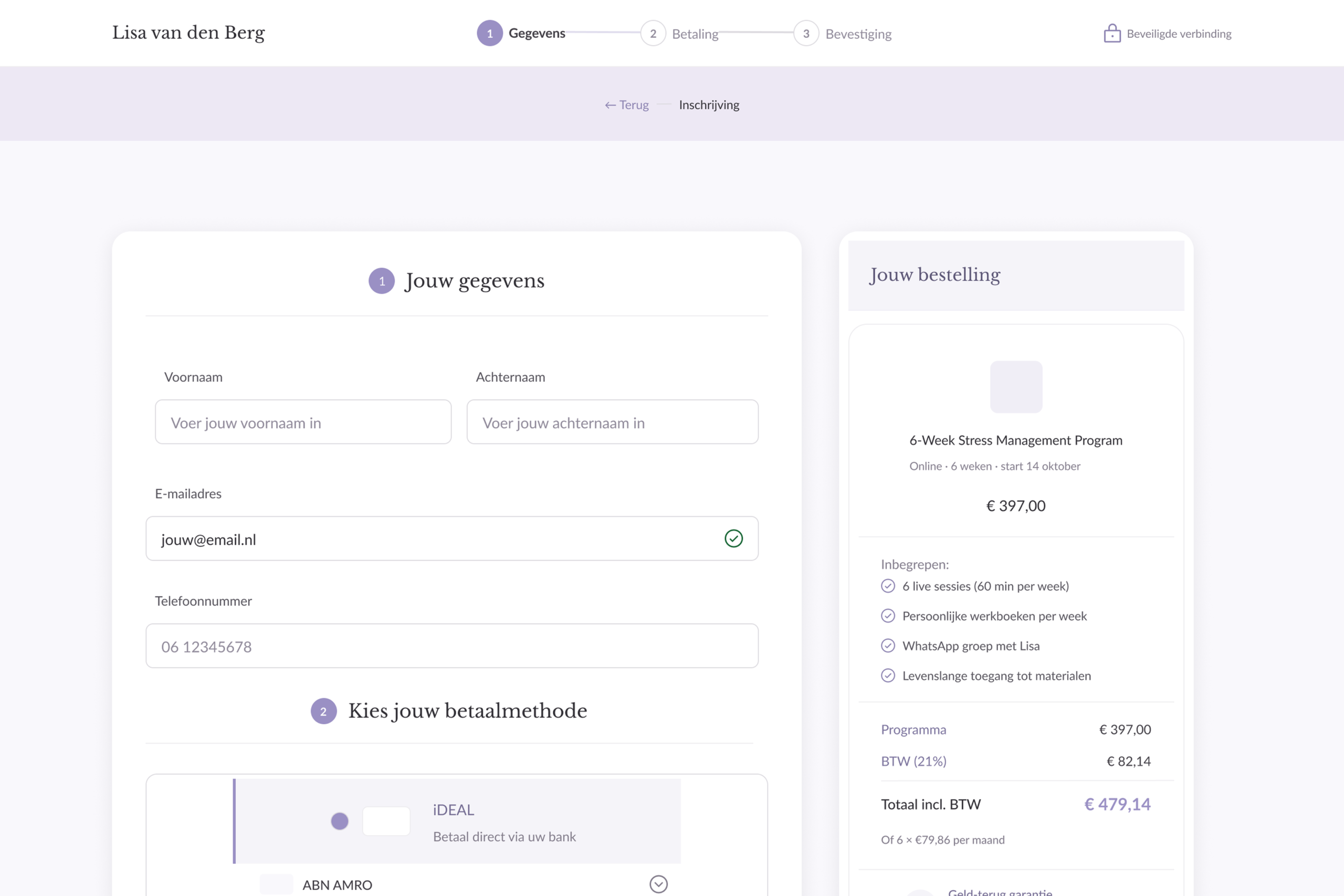
Task: Click the program thumbnail in the order summary
Action: 1016,387
